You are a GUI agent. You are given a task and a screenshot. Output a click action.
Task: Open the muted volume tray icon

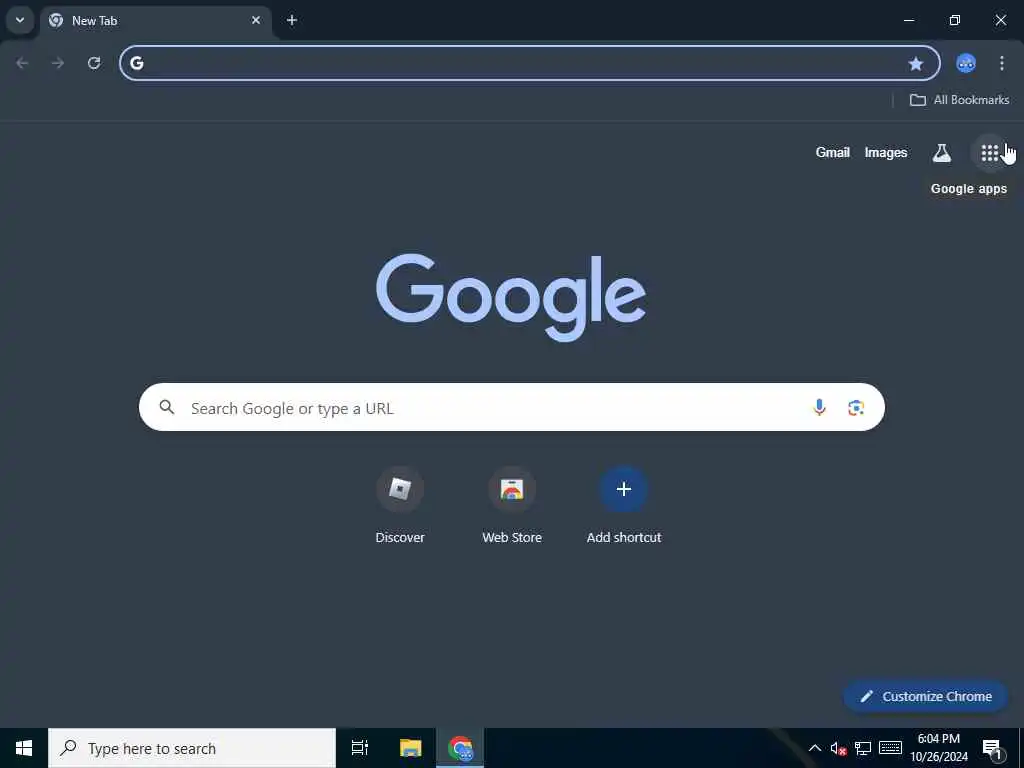[x=839, y=748]
